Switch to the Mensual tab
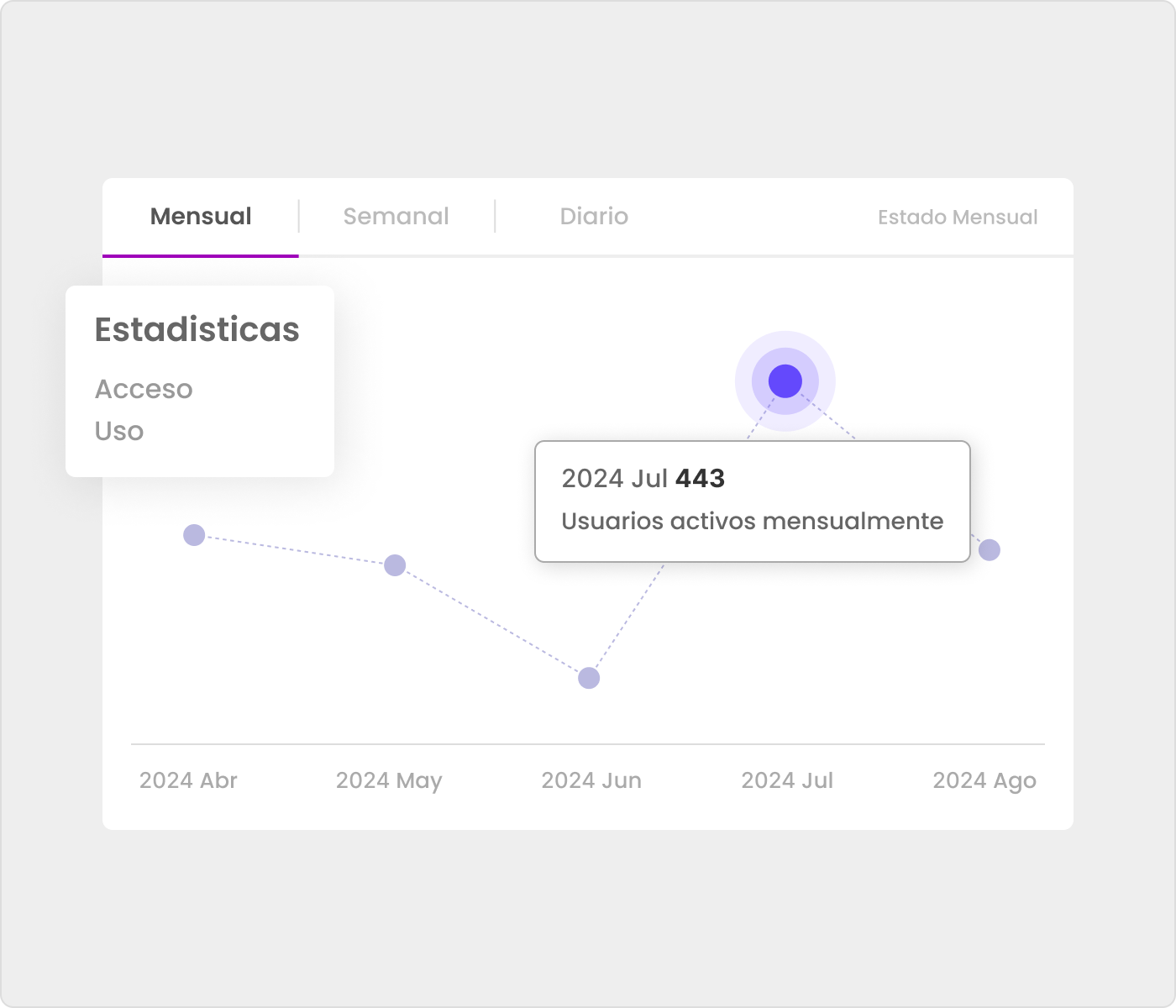This screenshot has height=1008, width=1176. click(x=201, y=217)
